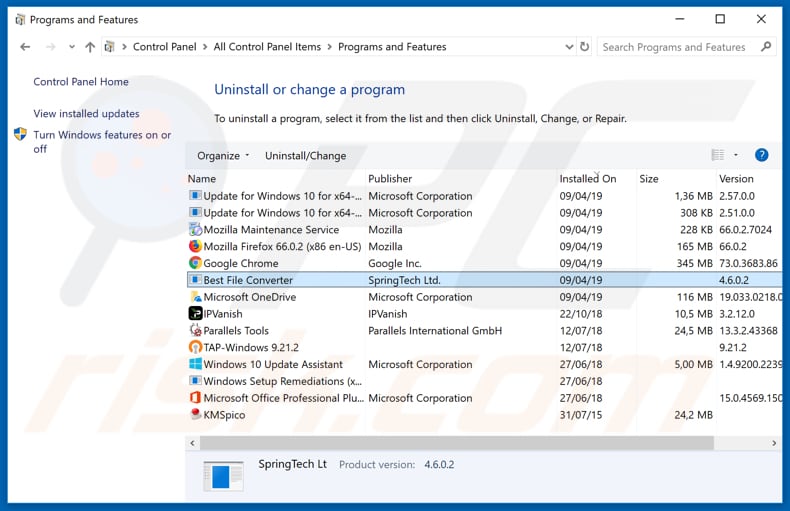Click the Google Chrome icon
The height and width of the screenshot is (511, 790).
pos(195,263)
